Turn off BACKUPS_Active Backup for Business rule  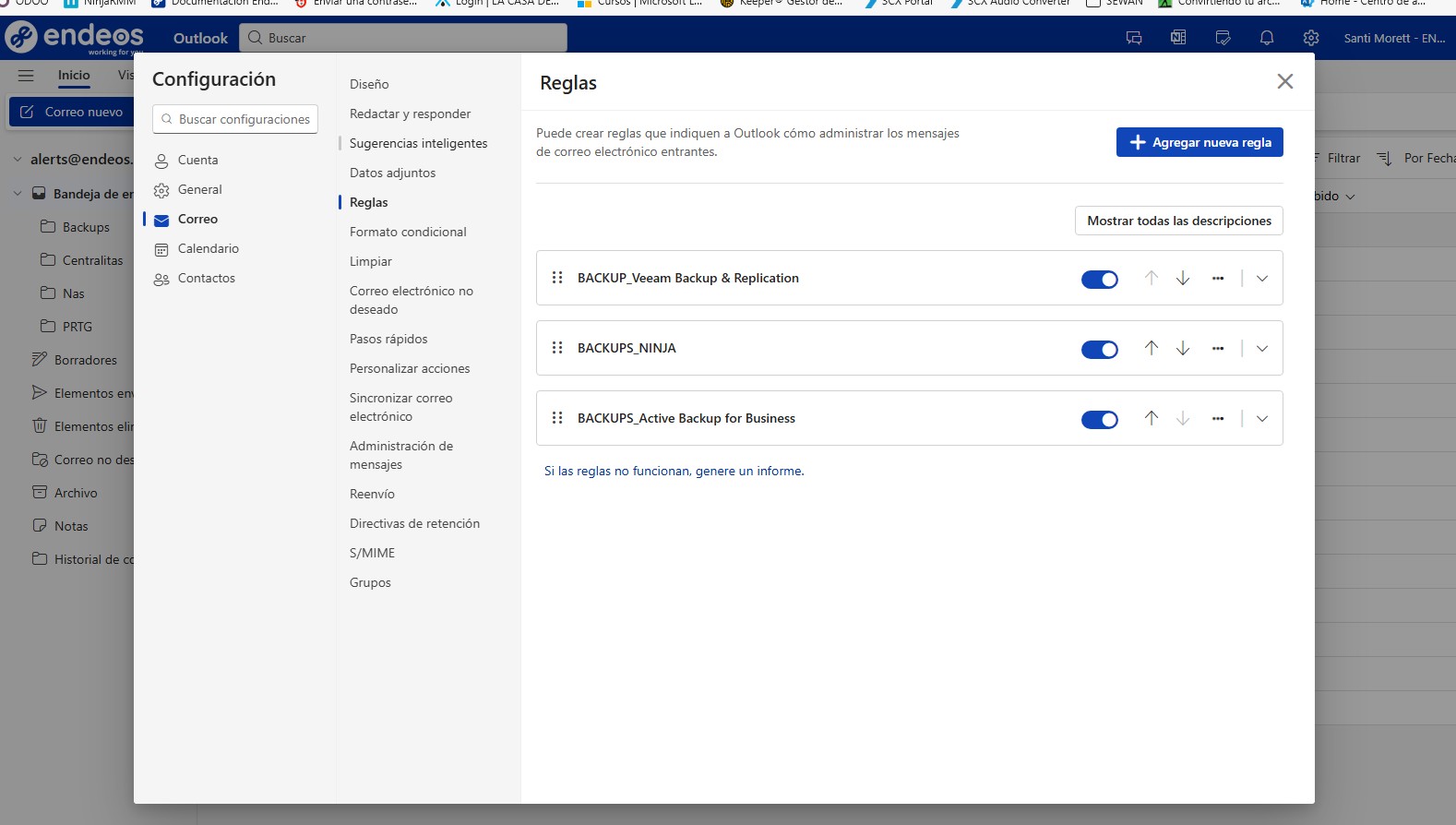tap(1099, 419)
